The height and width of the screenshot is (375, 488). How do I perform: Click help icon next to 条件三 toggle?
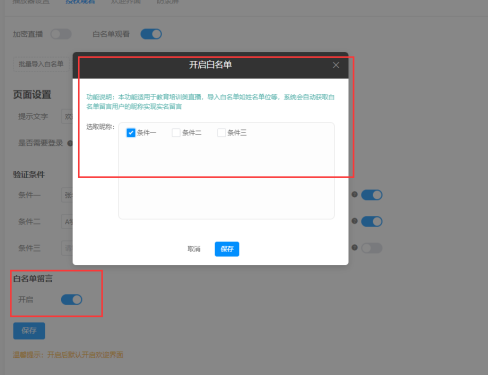tap(355, 247)
